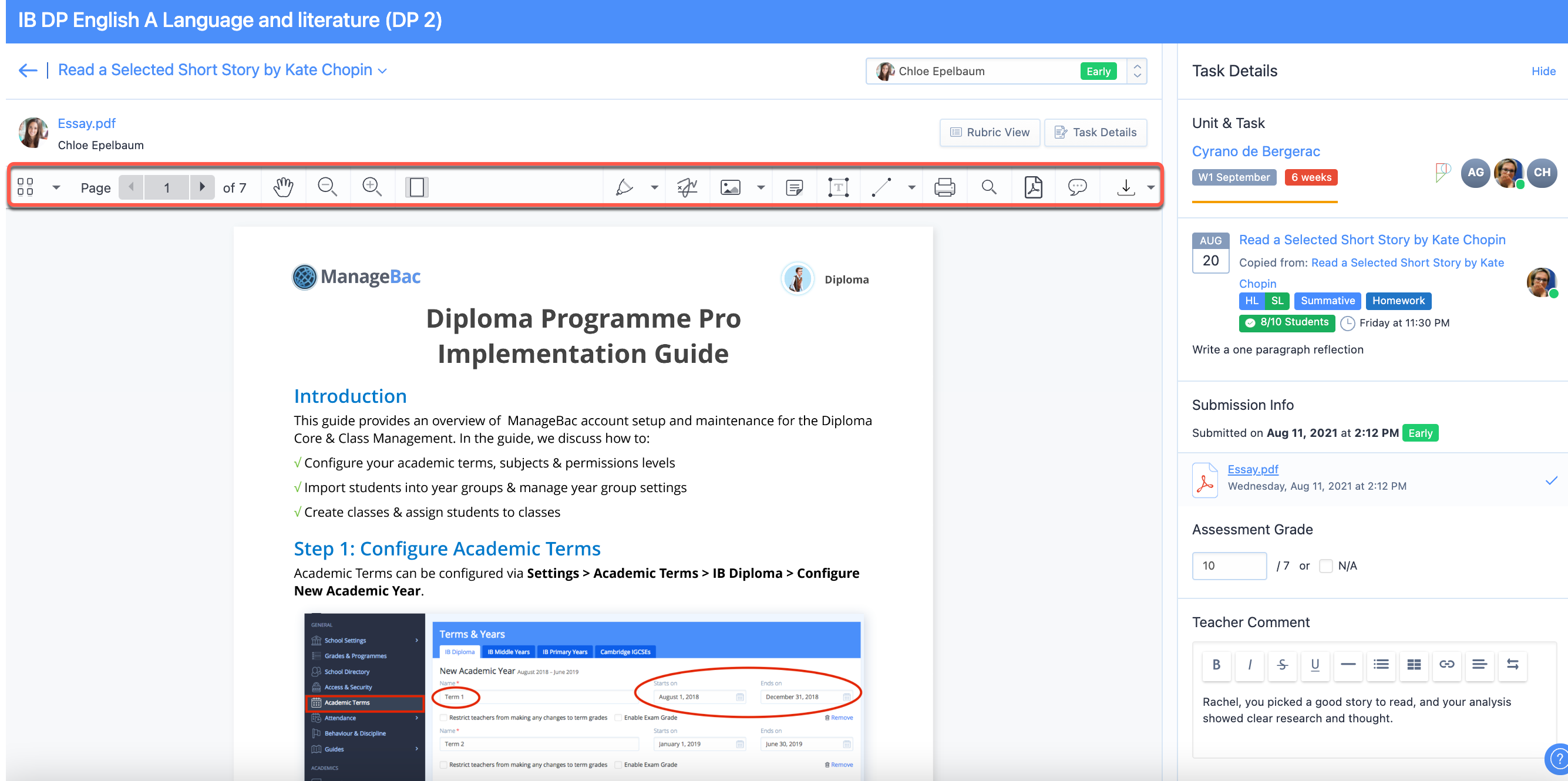Click the PDF file icon in Submission Info

(1204, 480)
